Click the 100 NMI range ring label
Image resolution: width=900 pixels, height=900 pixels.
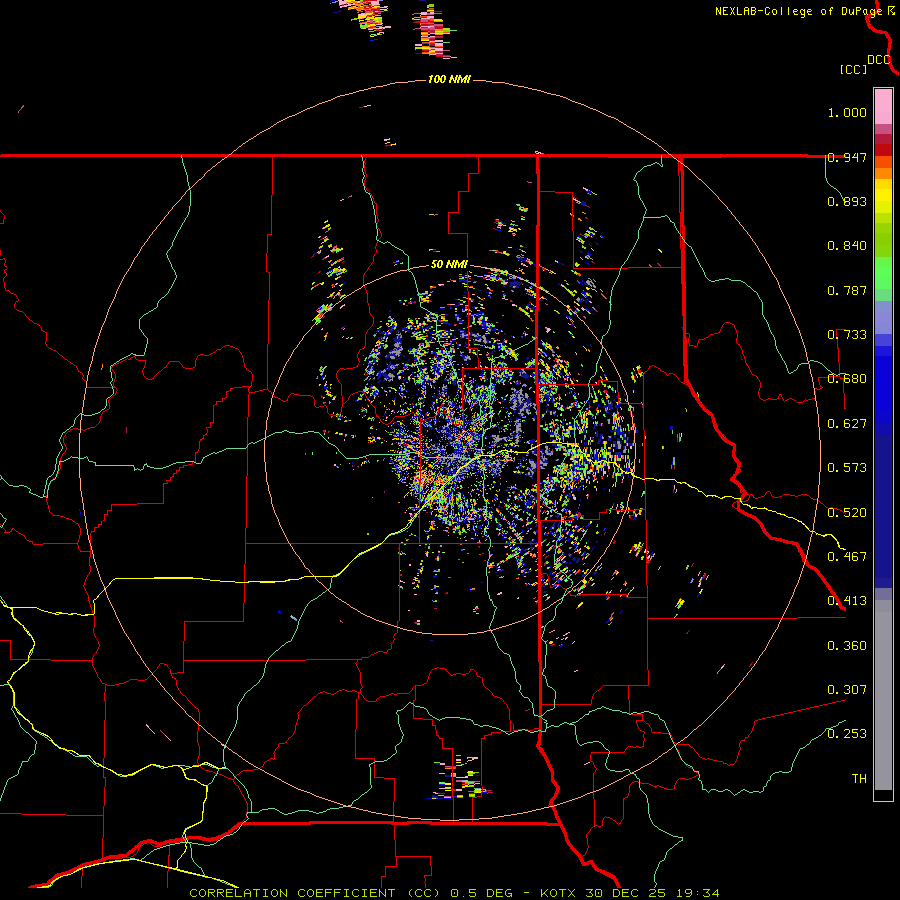point(449,79)
